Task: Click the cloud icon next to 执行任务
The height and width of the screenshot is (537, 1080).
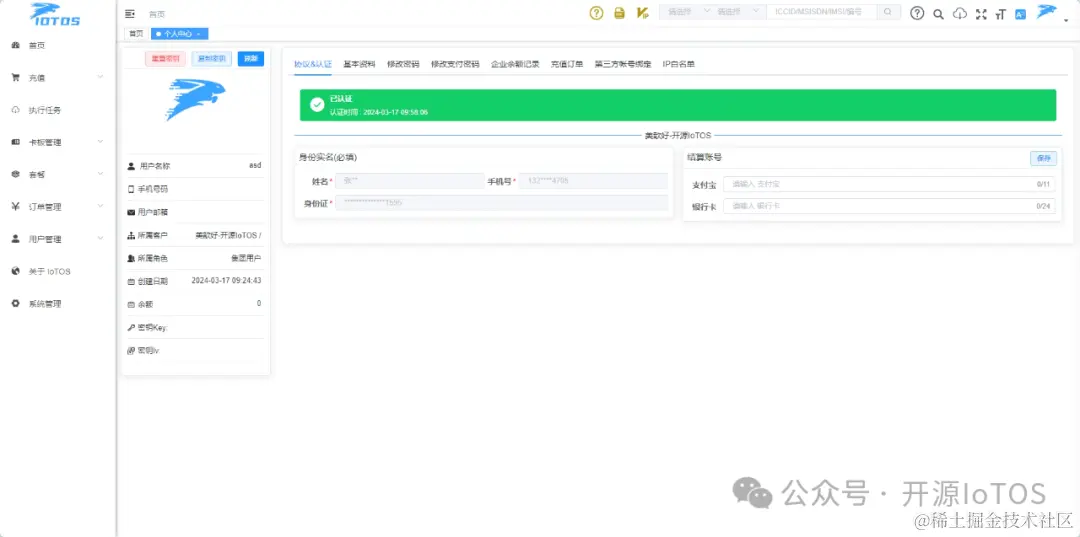Action: click(x=15, y=110)
